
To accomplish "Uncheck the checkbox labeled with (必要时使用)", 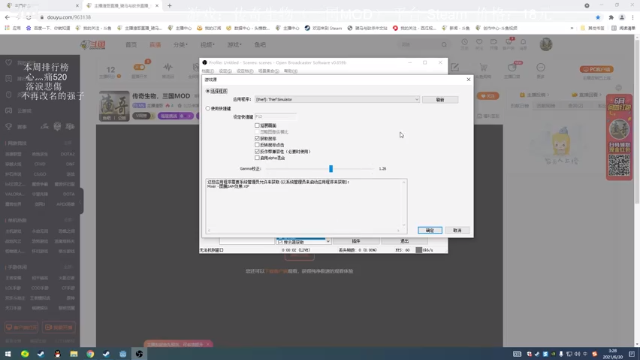I will click(257, 151).
